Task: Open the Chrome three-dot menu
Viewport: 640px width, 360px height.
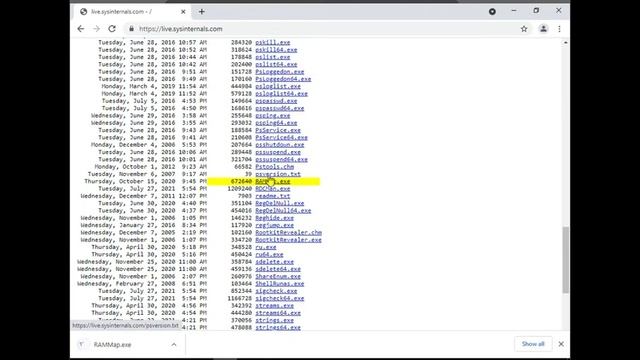Action: (x=560, y=29)
